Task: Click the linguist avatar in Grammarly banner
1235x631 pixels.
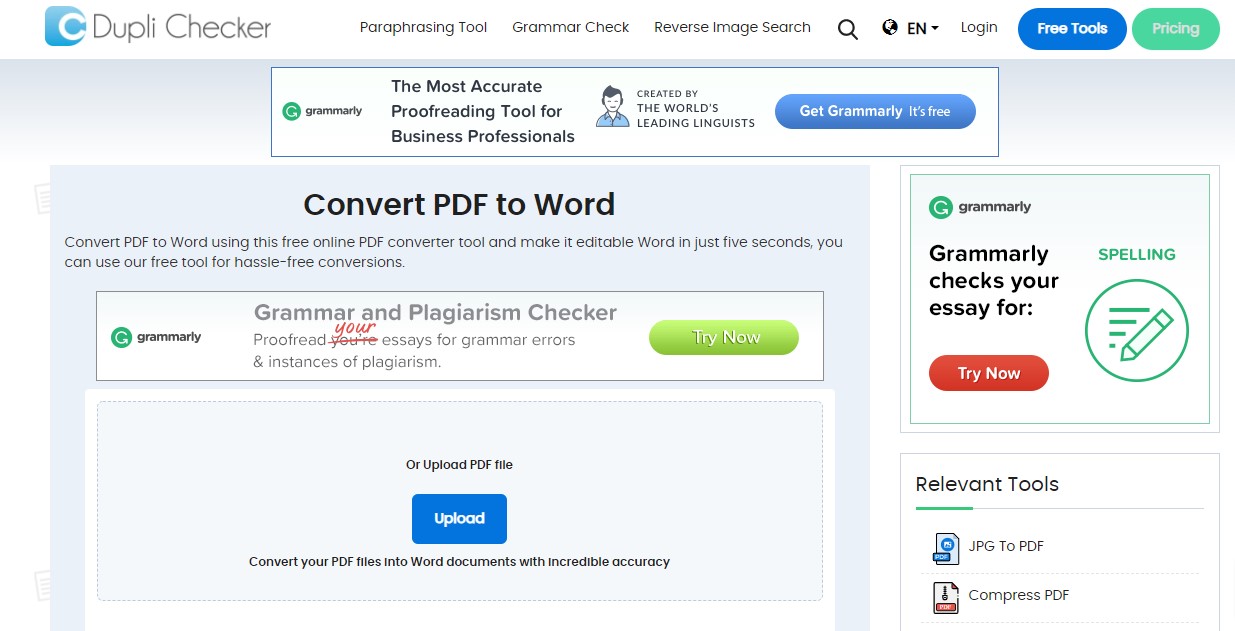Action: pos(612,104)
